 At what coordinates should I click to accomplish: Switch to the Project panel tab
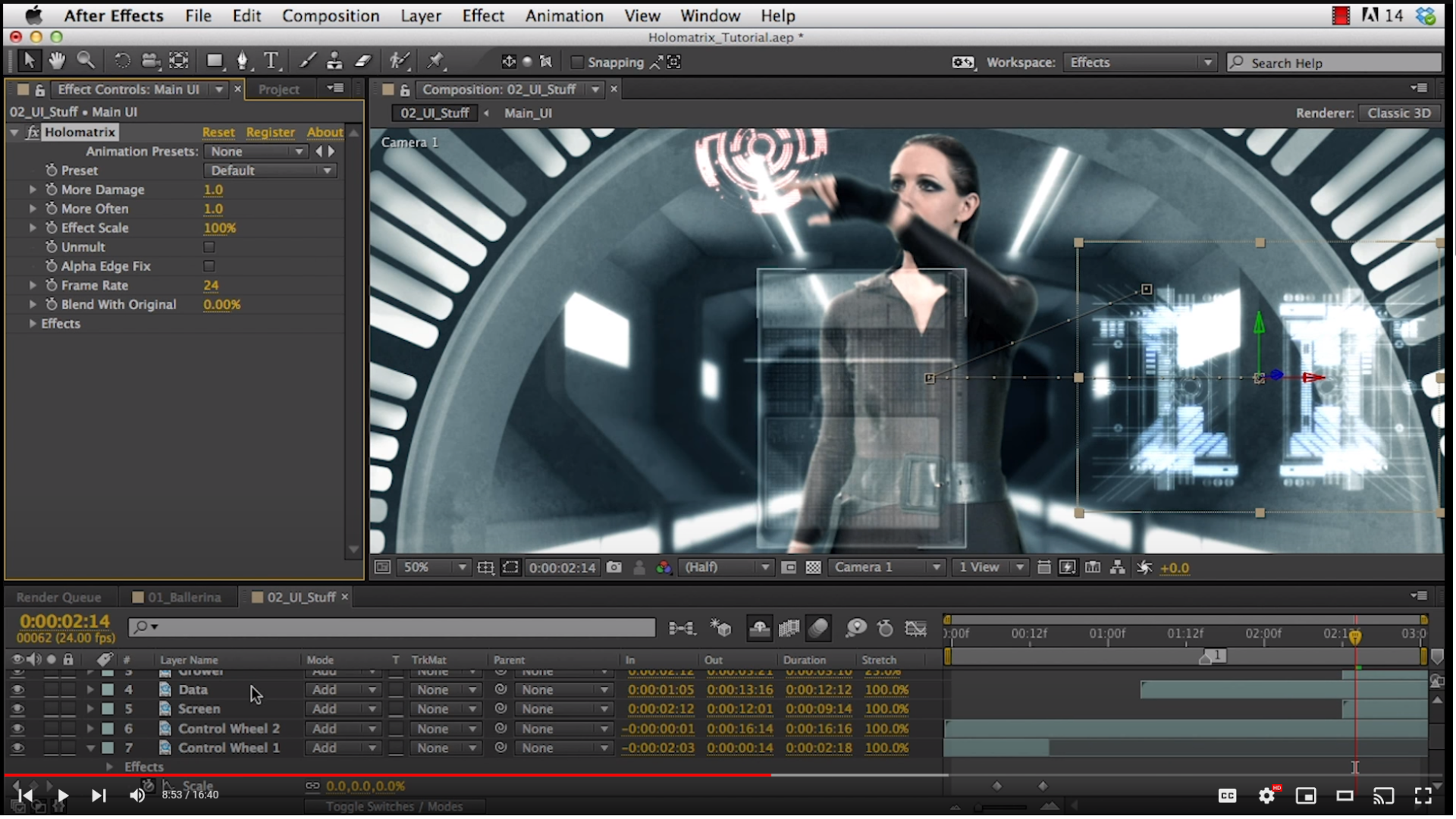tap(278, 89)
